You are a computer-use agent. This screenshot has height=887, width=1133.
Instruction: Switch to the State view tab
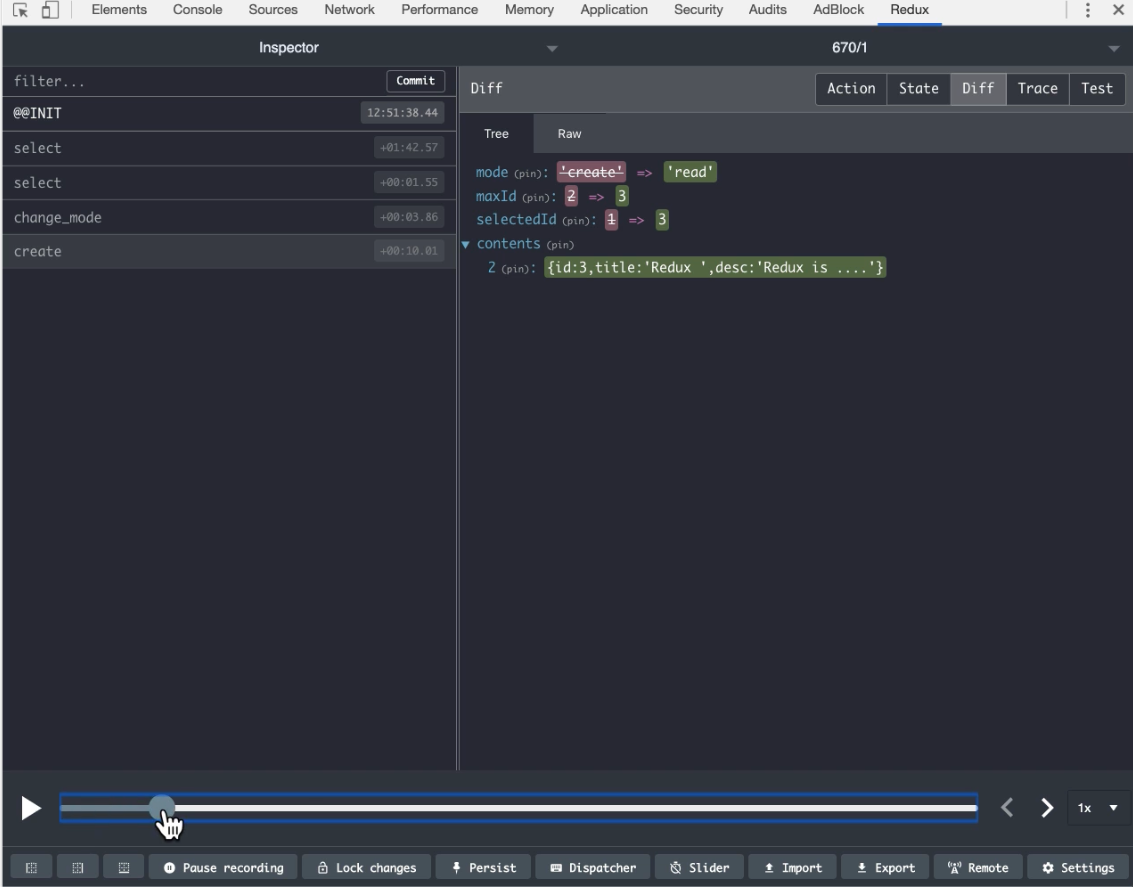918,88
